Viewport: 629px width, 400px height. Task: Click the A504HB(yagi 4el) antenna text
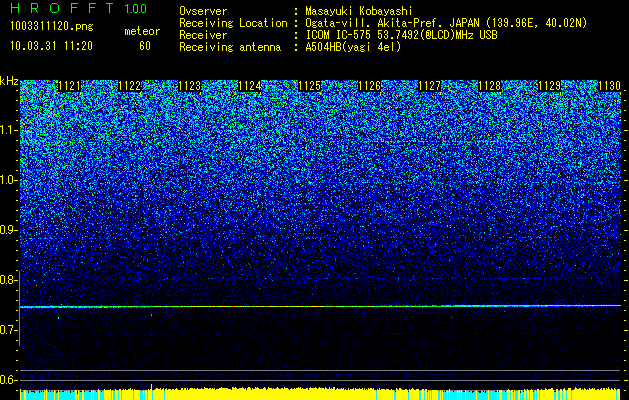pos(353,47)
